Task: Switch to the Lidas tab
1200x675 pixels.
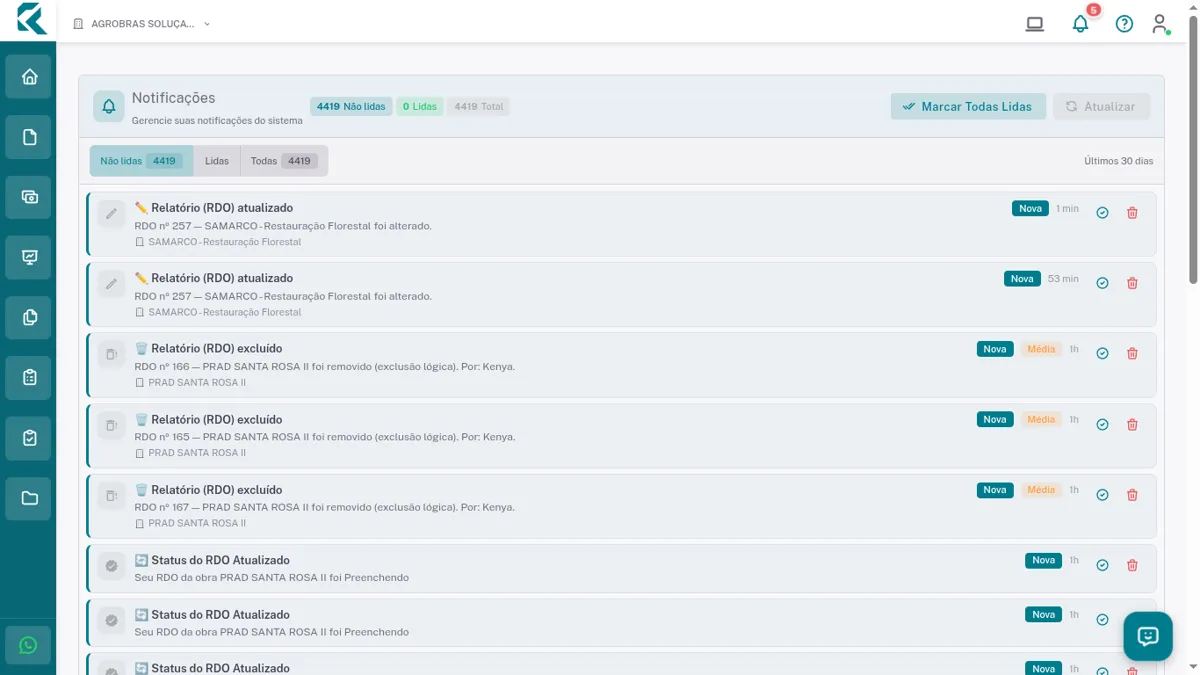Action: tap(217, 161)
